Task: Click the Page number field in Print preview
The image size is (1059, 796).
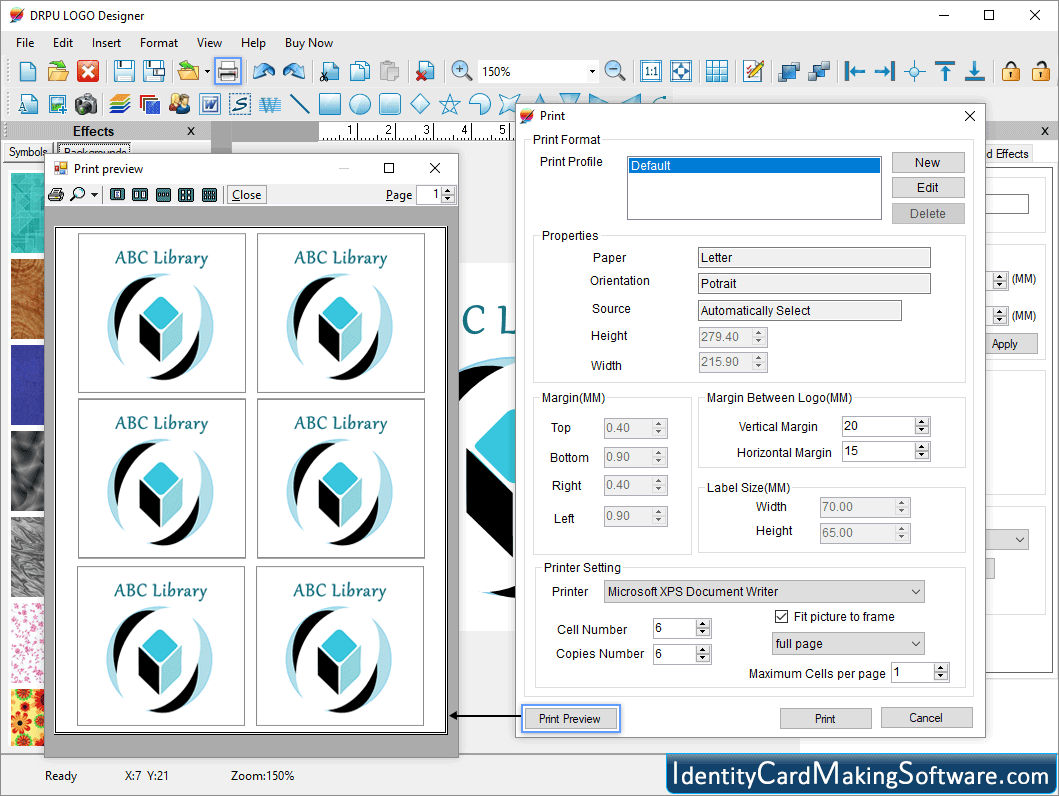Action: 429,194
